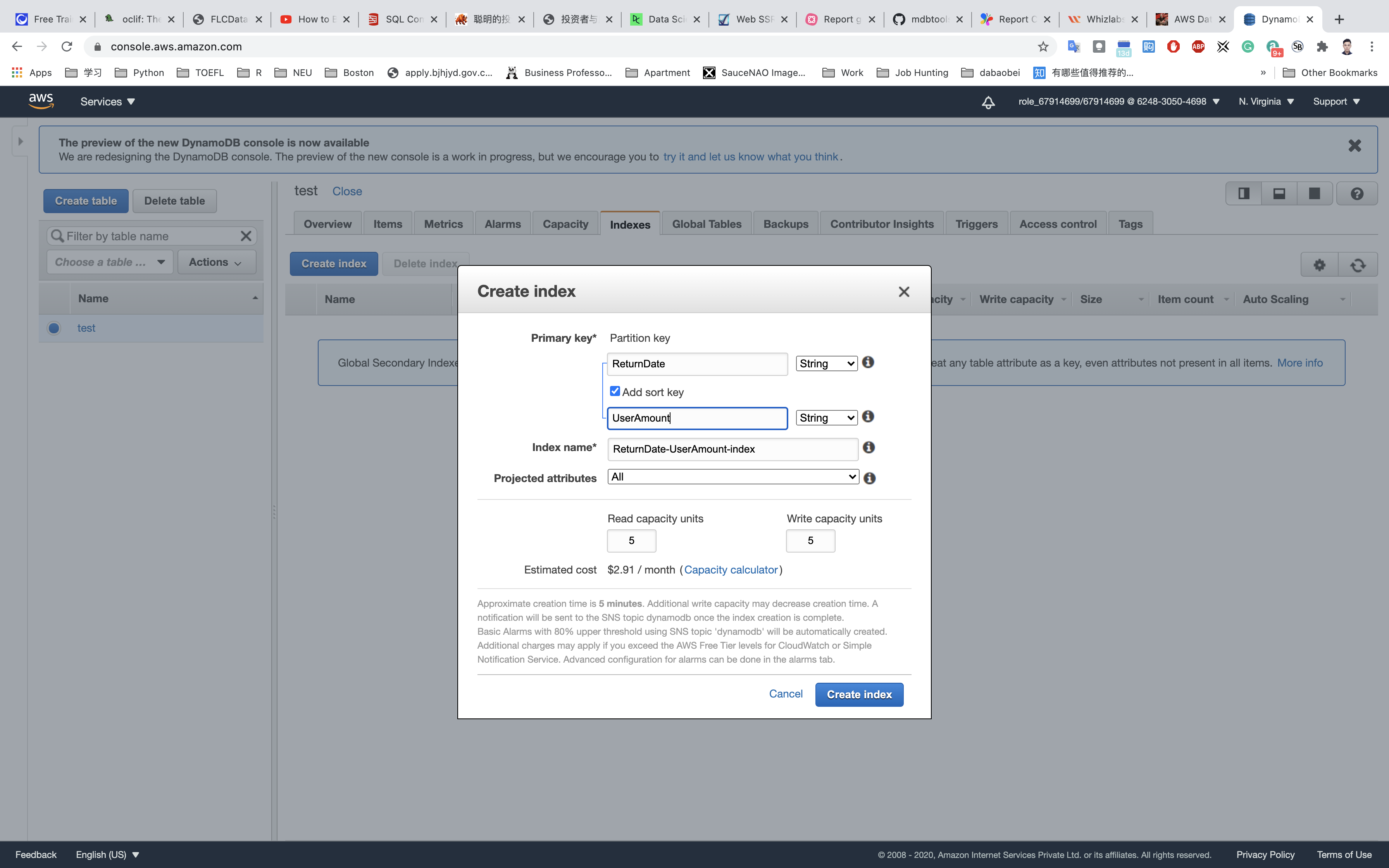Click info icon beside partition key type
This screenshot has height=868, width=1389.
pyautogui.click(x=868, y=362)
